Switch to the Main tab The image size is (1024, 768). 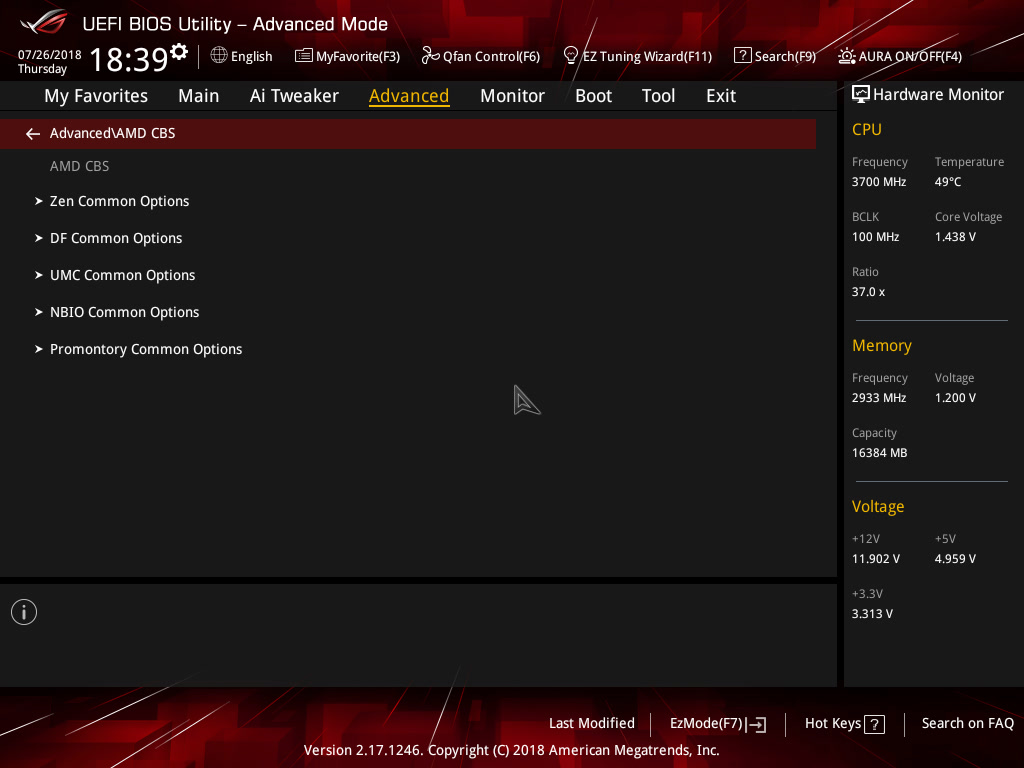(x=199, y=96)
